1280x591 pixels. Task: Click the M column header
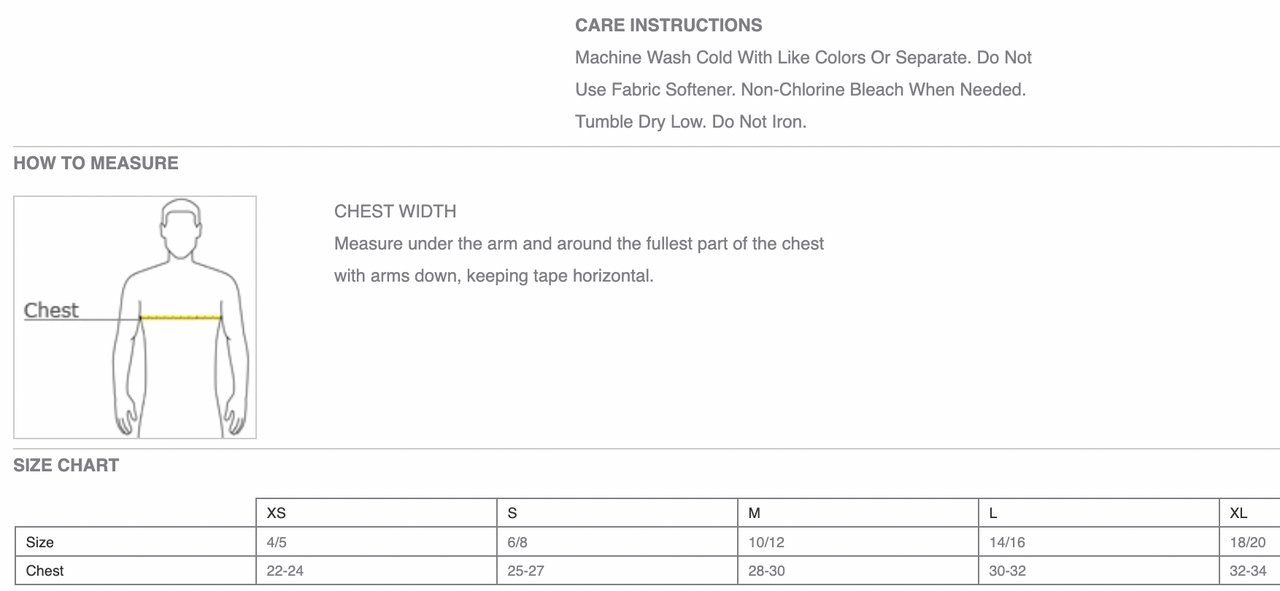point(859,513)
